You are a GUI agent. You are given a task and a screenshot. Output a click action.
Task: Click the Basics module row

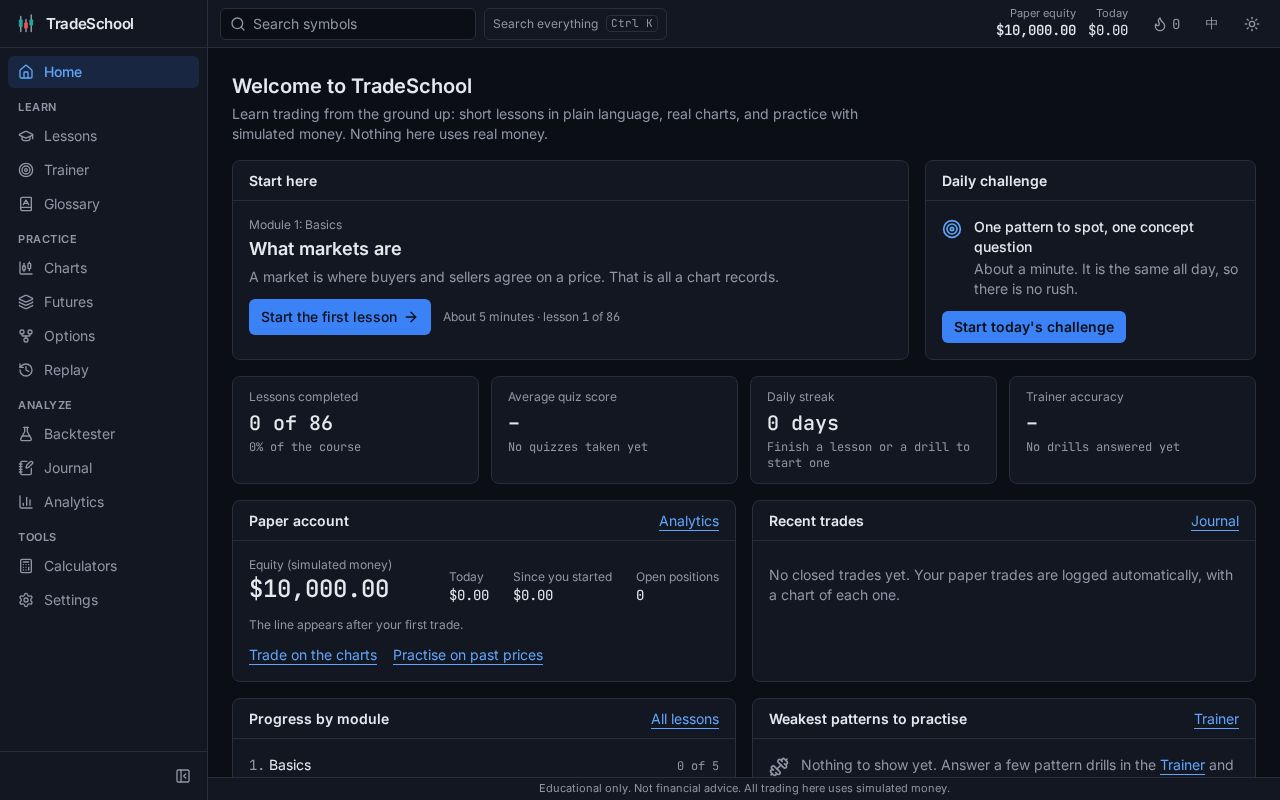484,765
